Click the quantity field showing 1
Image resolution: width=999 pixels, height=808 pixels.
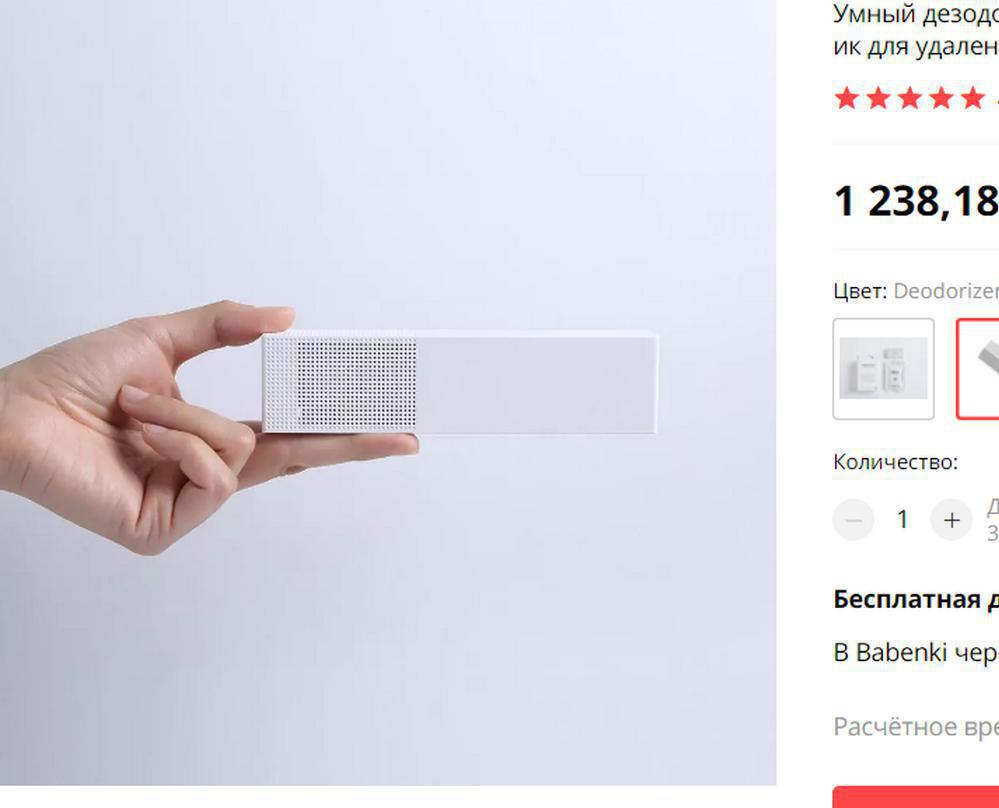pyautogui.click(x=902, y=520)
